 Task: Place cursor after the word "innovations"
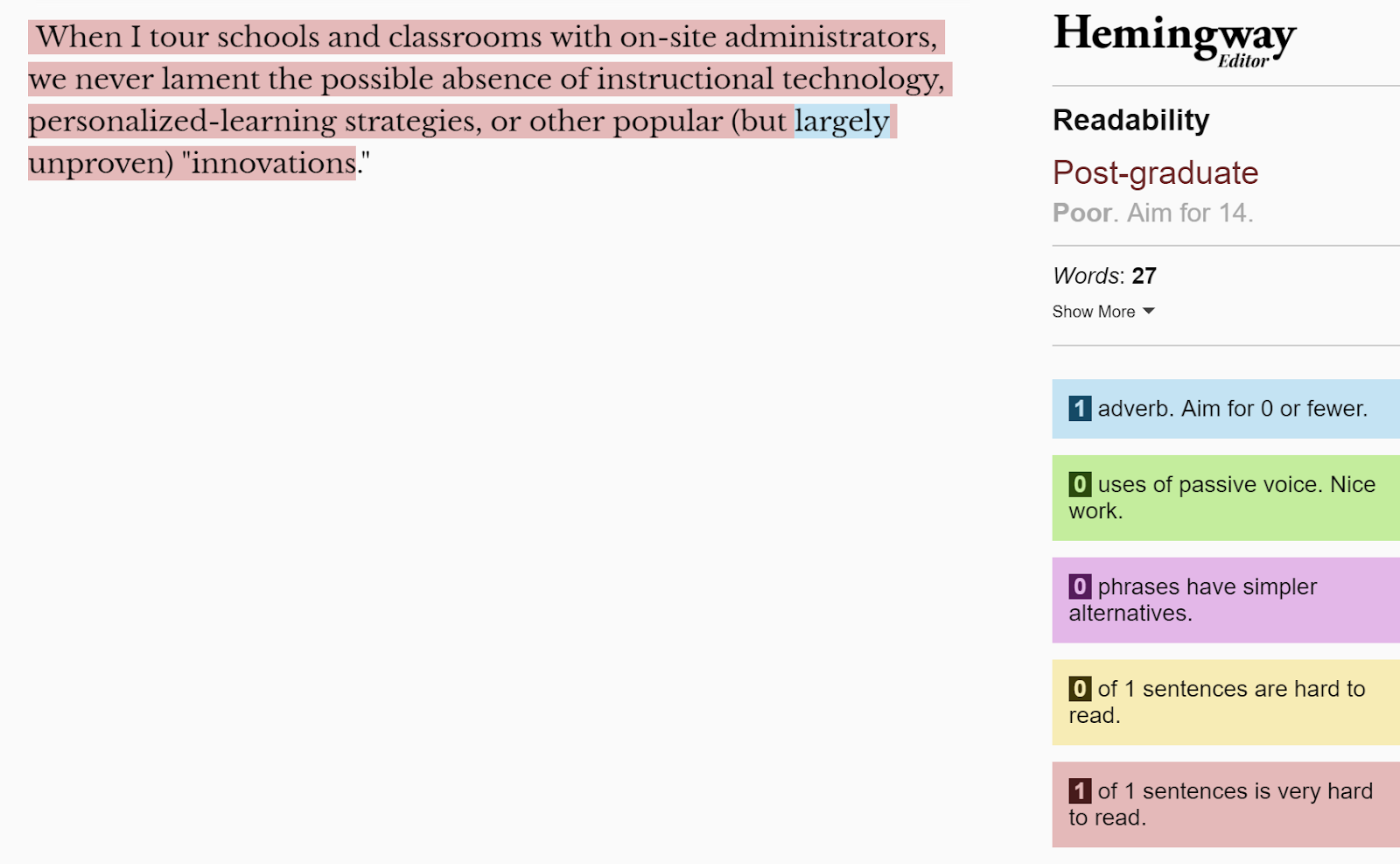pos(357,163)
